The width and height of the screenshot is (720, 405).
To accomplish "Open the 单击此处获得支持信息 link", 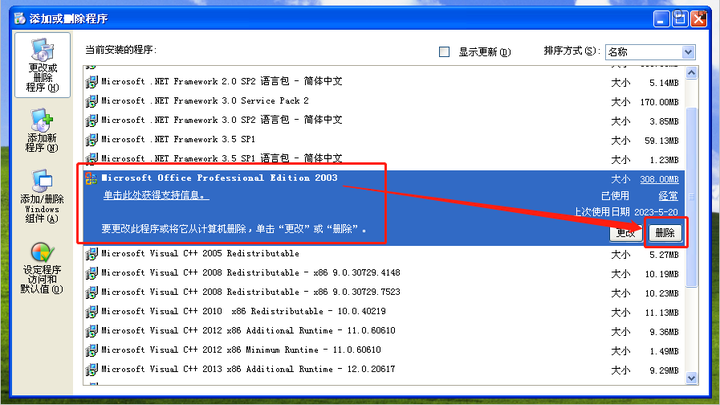I will coord(156,196).
